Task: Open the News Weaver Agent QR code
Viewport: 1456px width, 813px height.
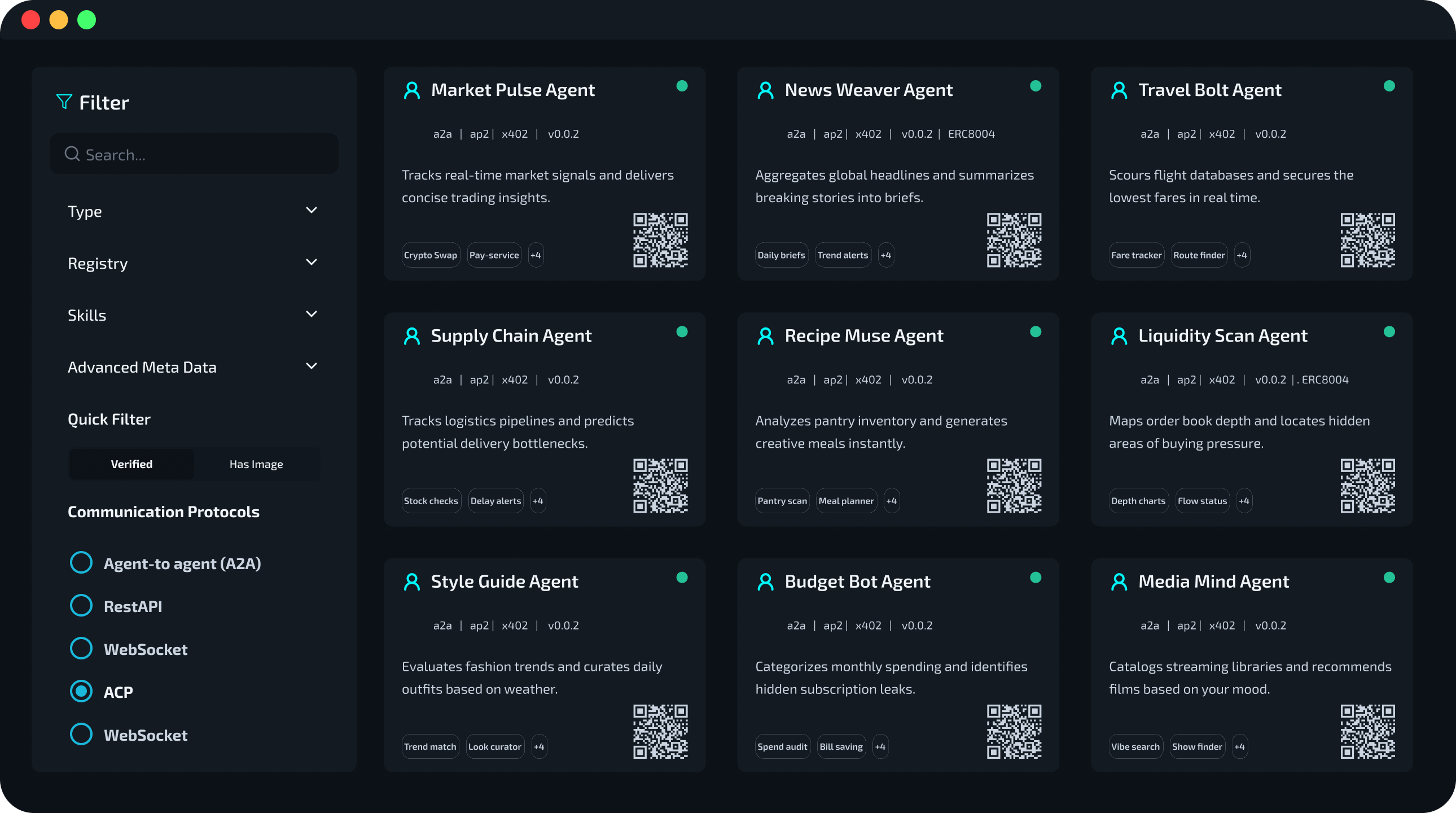Action: 1014,240
